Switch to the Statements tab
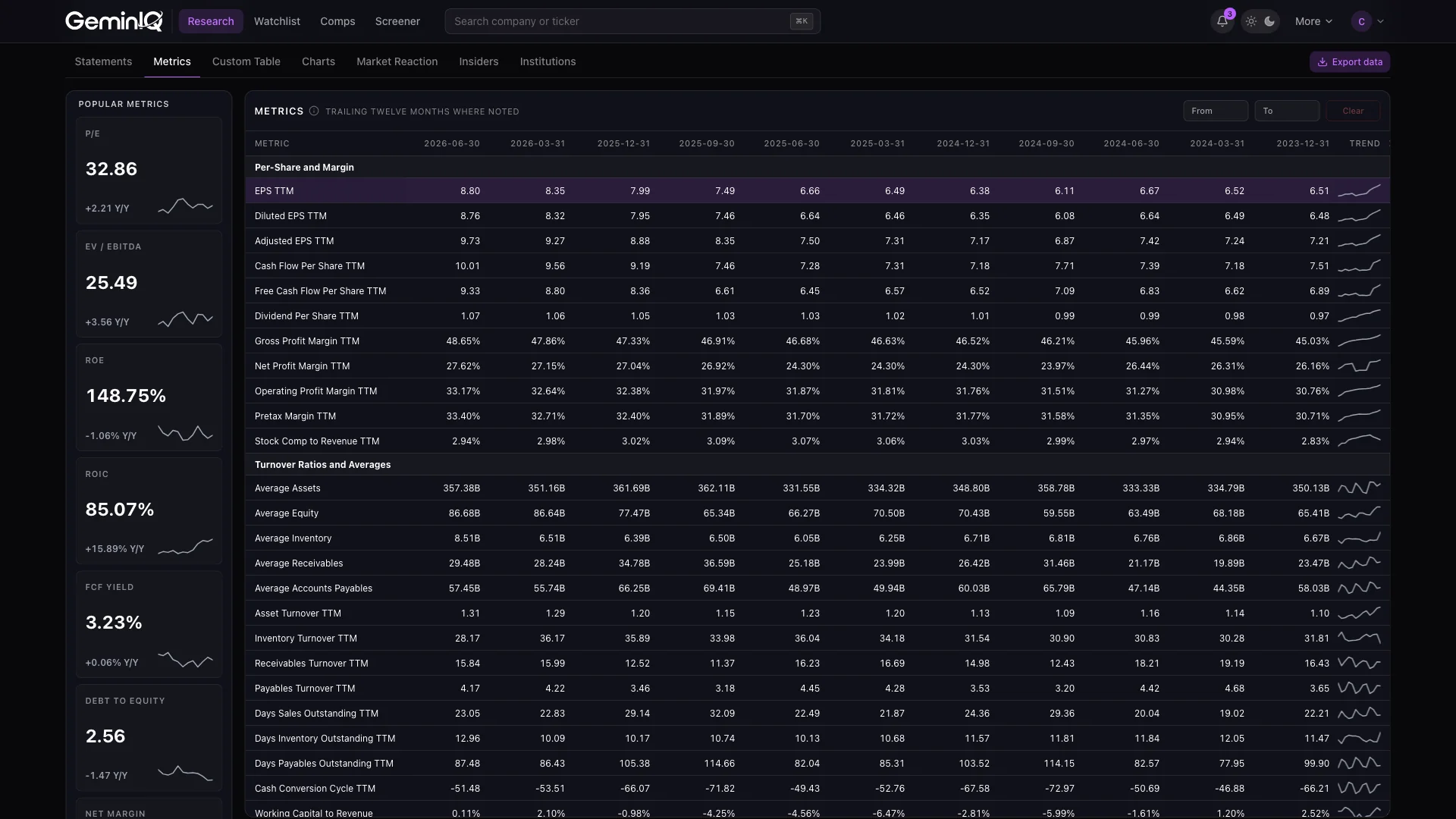This screenshot has height=819, width=1456. click(x=103, y=61)
